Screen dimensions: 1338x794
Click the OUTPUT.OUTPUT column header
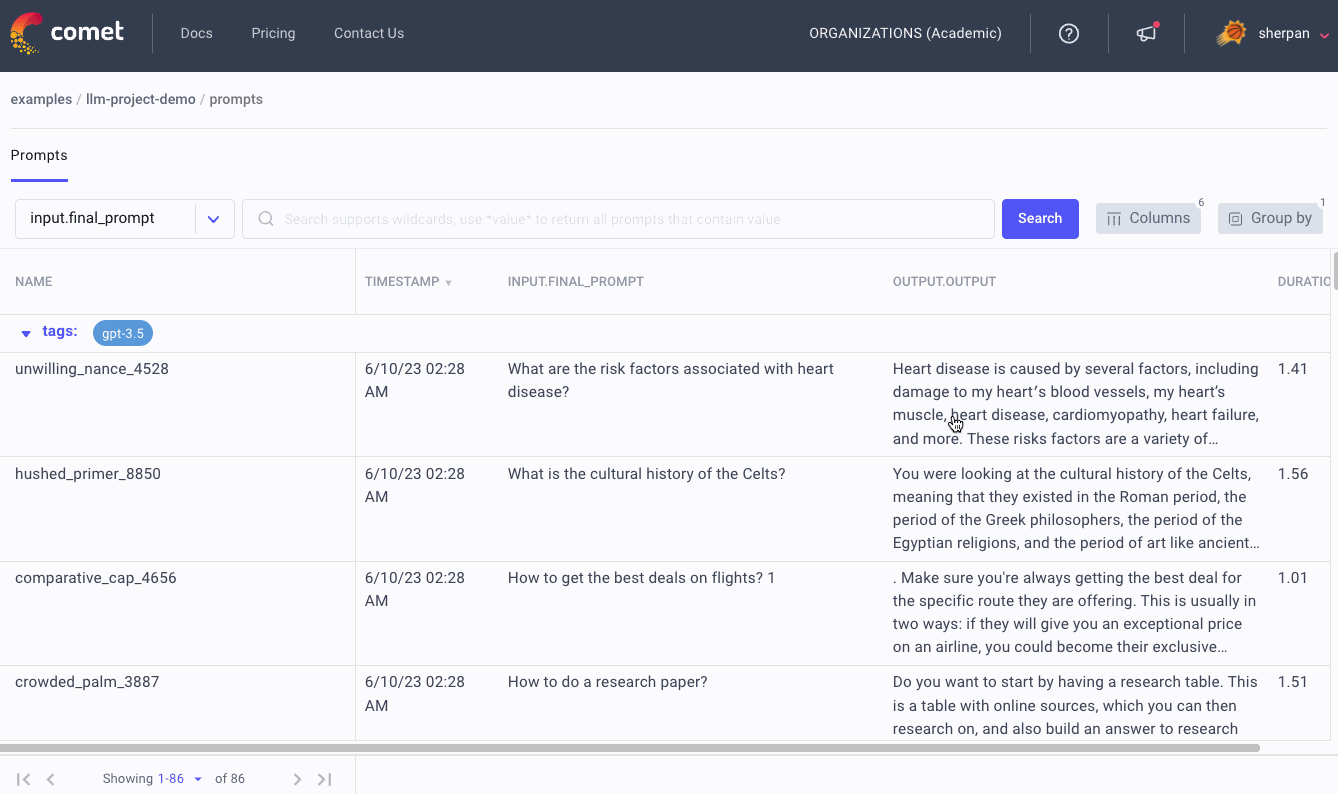coord(944,282)
